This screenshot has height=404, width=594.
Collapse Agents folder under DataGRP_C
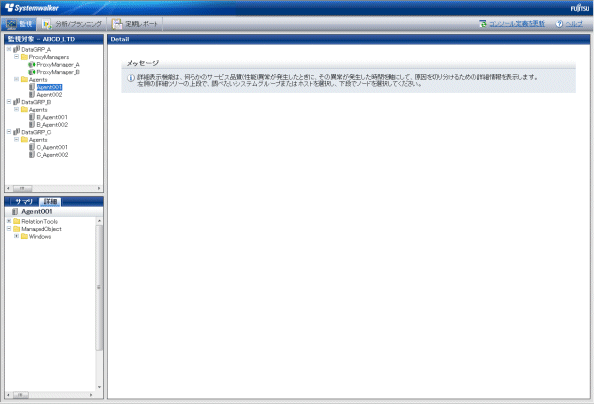click(16, 139)
